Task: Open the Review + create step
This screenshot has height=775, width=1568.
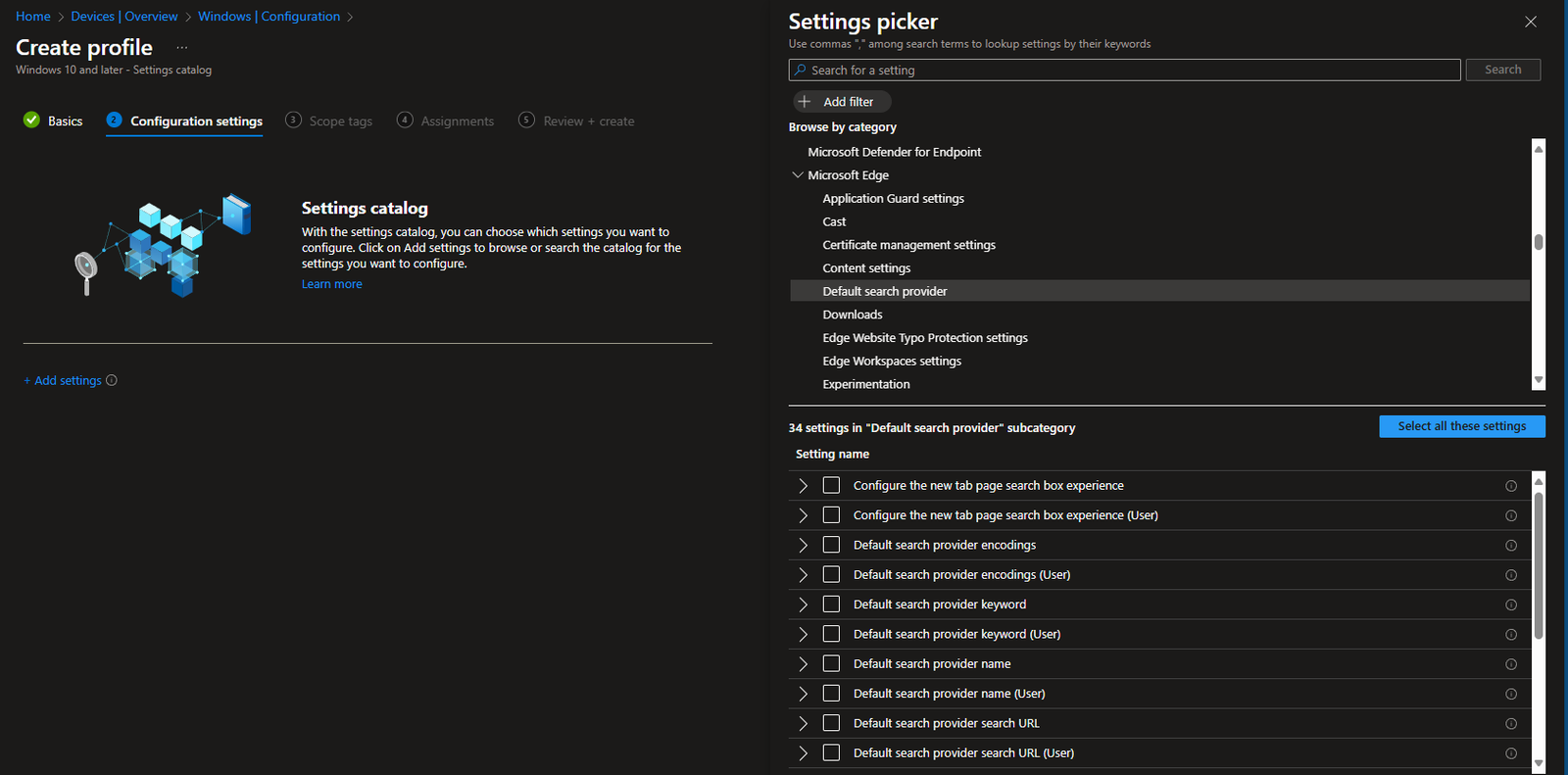Action: click(577, 121)
